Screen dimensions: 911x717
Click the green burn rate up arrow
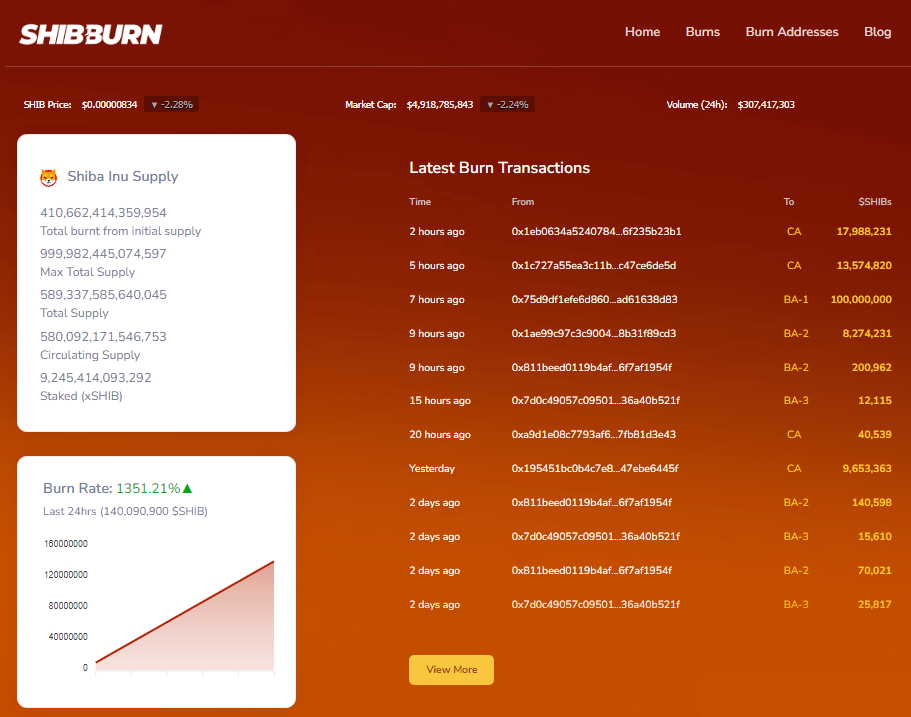pyautogui.click(x=187, y=488)
